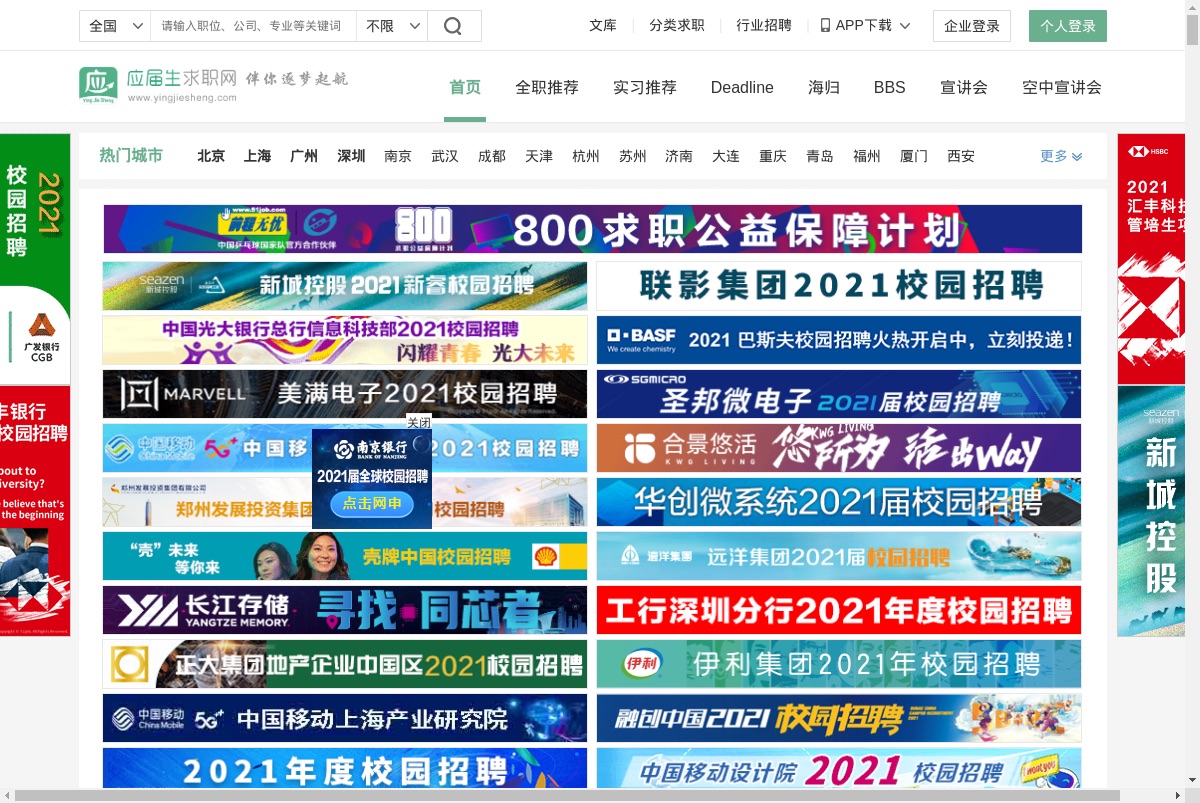Click the search magnifier icon

point(454,26)
